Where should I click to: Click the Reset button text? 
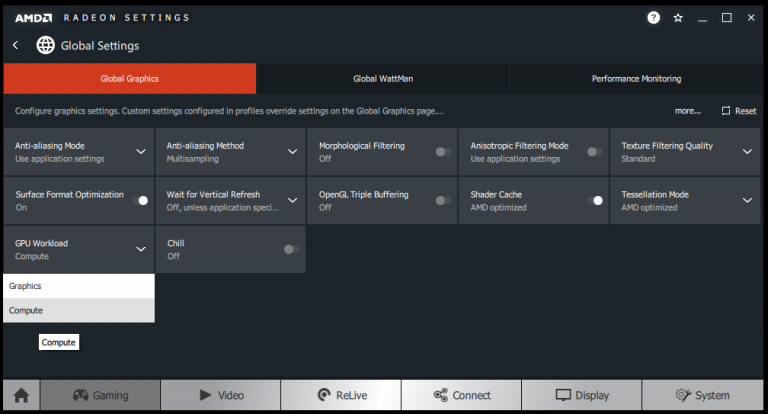click(745, 111)
